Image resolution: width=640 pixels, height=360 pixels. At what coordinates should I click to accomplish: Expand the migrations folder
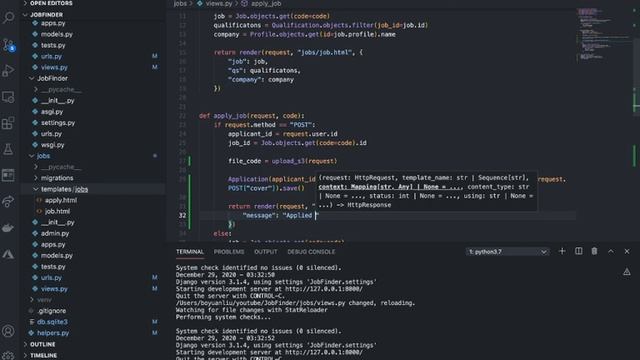point(57,178)
